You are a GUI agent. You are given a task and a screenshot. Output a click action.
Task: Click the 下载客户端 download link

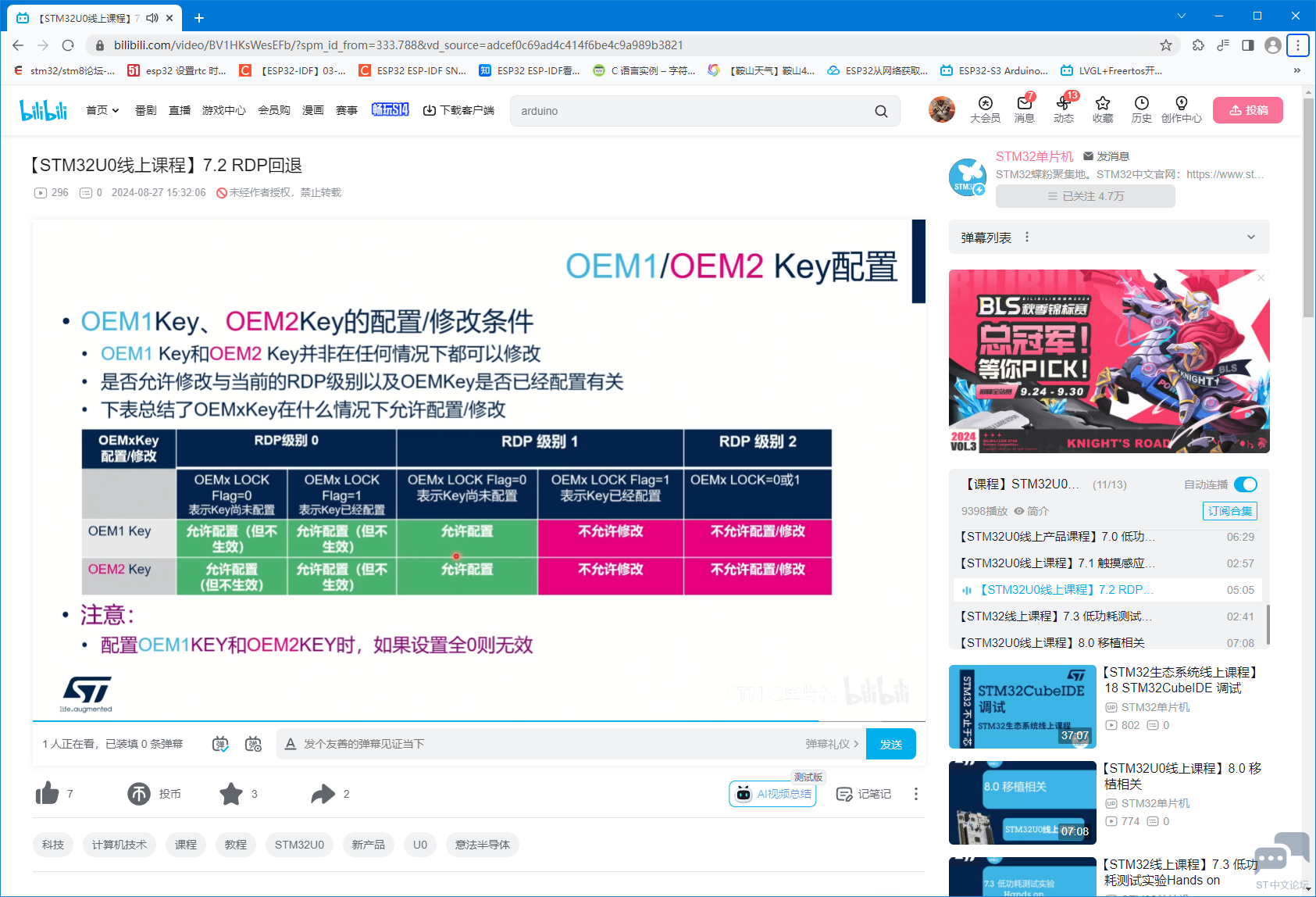point(459,110)
